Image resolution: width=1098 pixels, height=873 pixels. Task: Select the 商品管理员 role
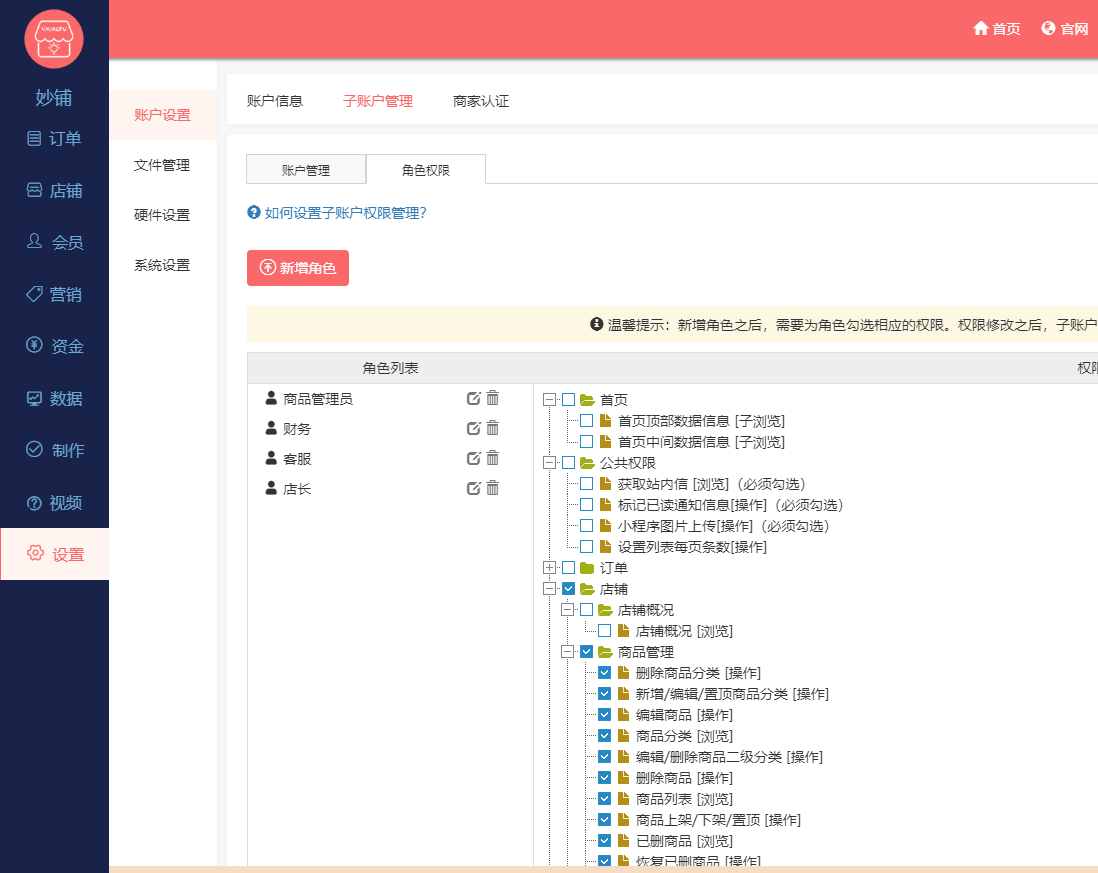[x=318, y=399]
